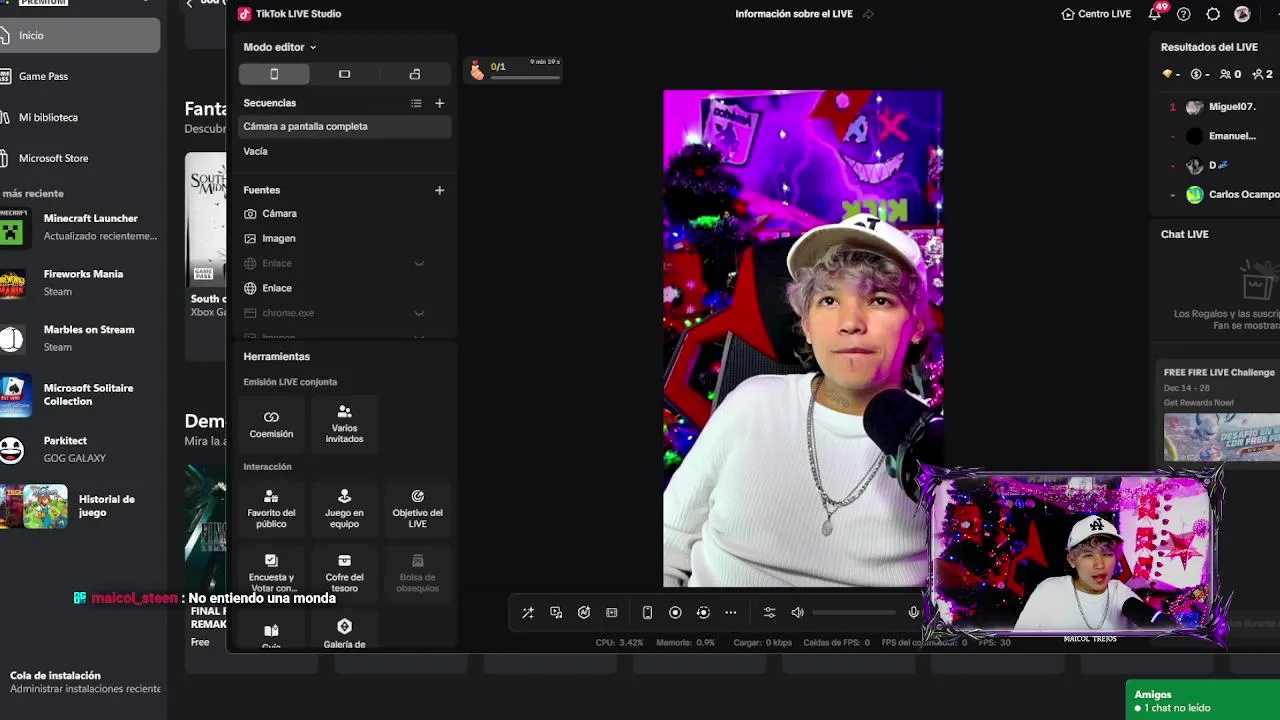Open the Juego en equipo tool
Viewport: 1280px width, 720px height.
point(344,509)
